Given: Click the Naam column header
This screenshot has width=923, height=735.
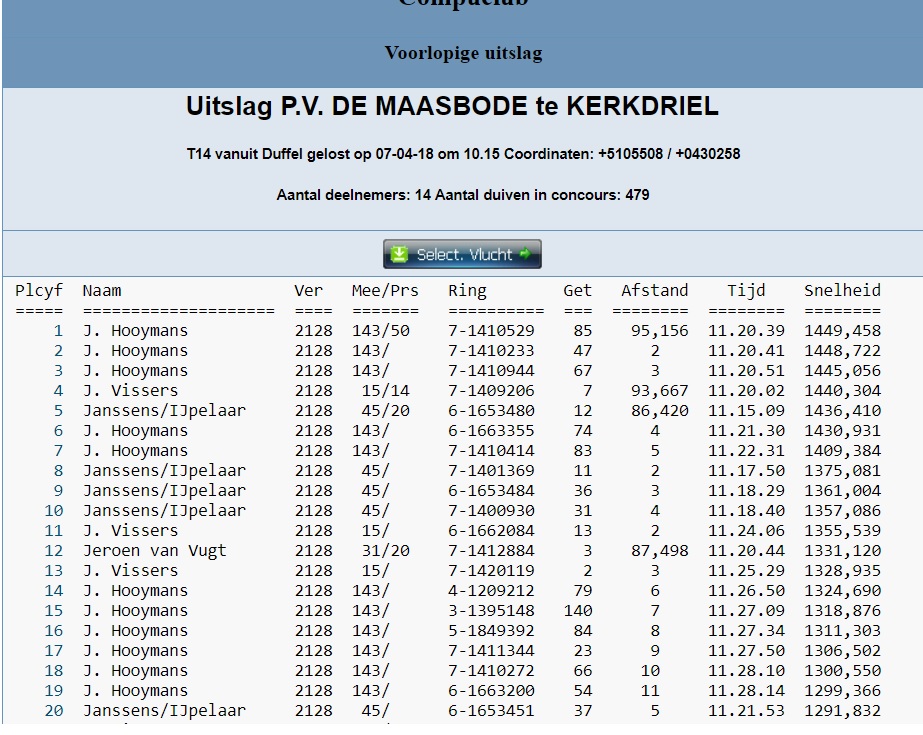Looking at the screenshot, I should click(x=102, y=291).
